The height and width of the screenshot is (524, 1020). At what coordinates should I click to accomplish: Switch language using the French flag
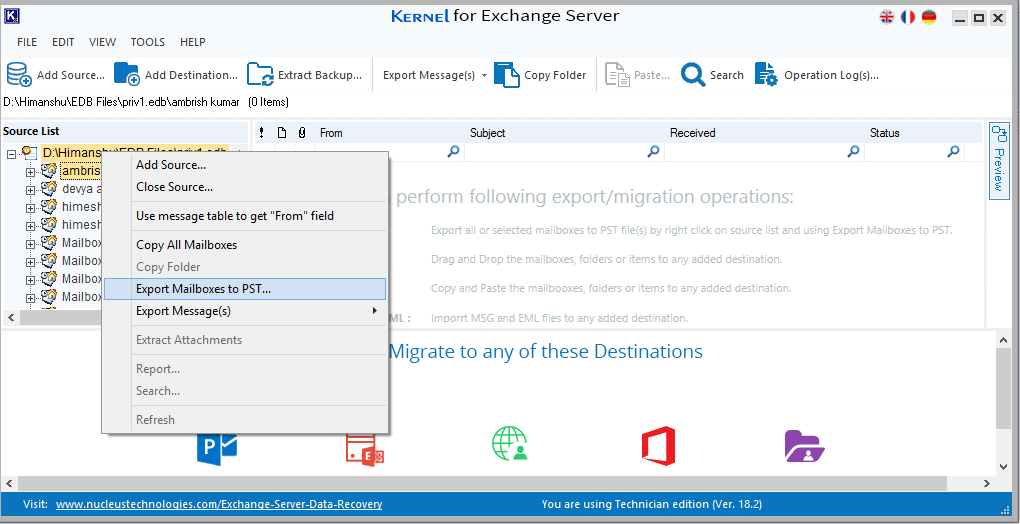pyautogui.click(x=908, y=17)
